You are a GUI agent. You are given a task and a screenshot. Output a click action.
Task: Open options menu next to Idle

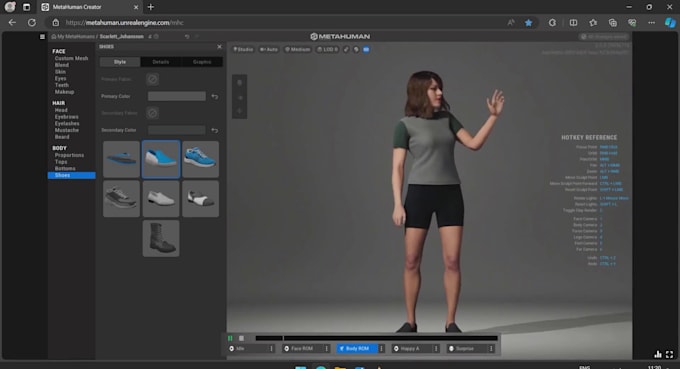click(x=272, y=349)
